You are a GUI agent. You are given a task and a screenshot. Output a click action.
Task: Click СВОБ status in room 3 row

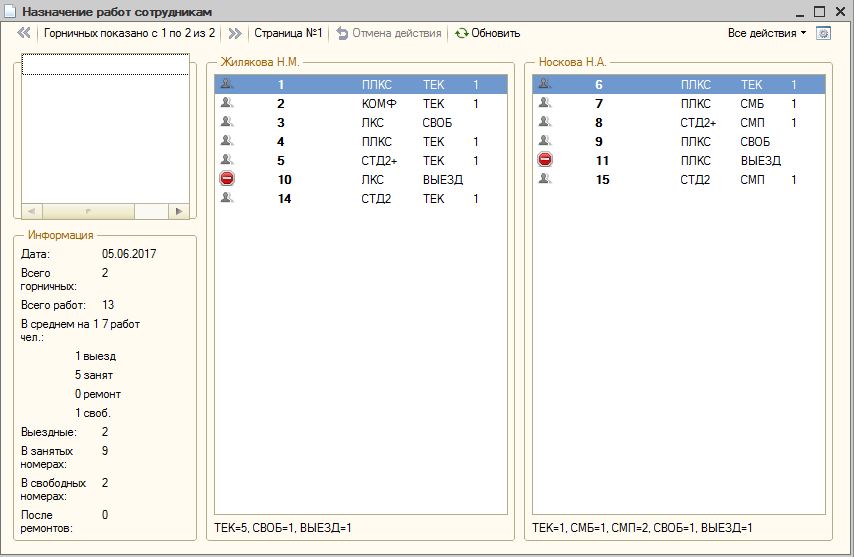coord(437,123)
